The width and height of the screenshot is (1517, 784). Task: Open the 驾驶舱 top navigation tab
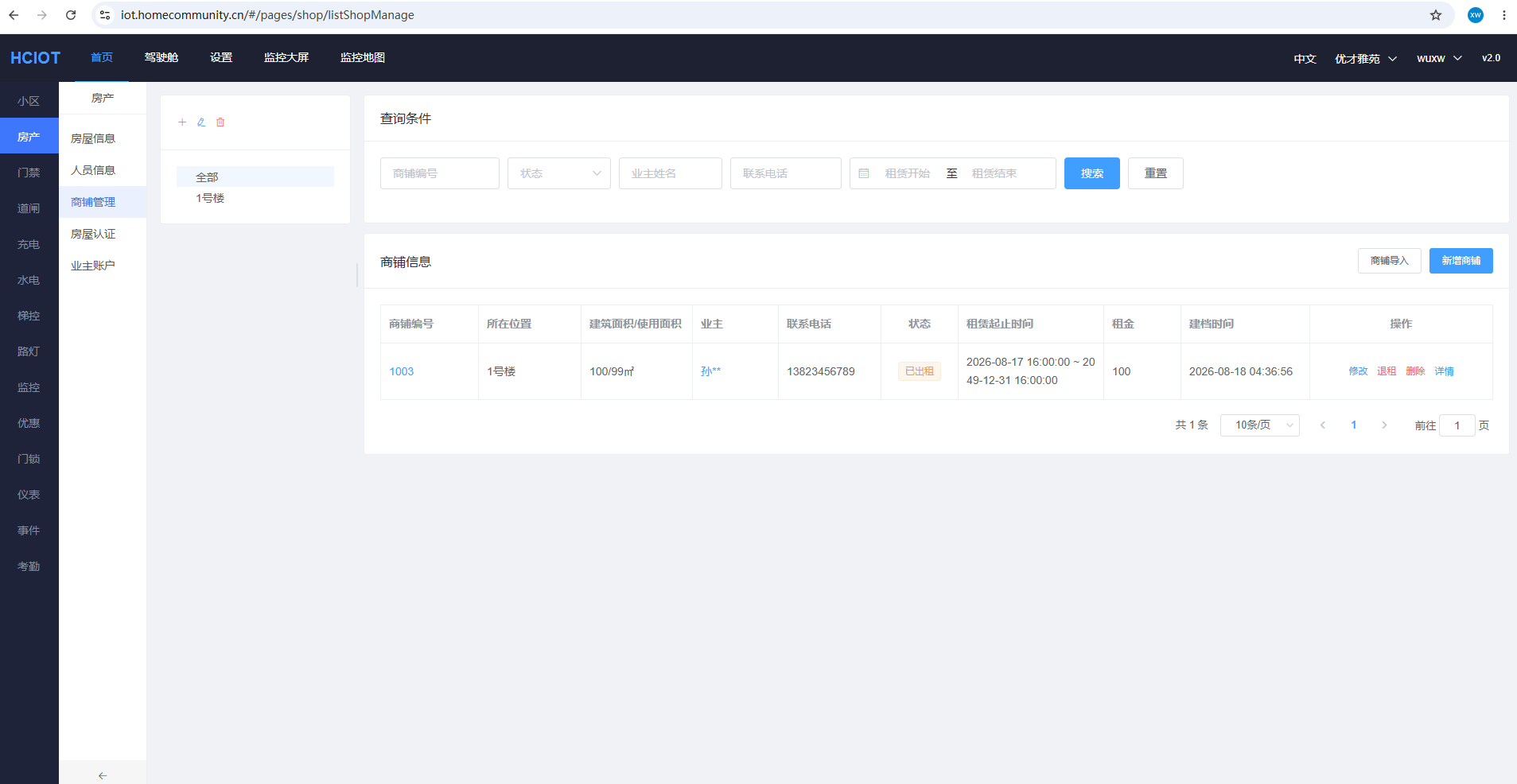tap(161, 58)
